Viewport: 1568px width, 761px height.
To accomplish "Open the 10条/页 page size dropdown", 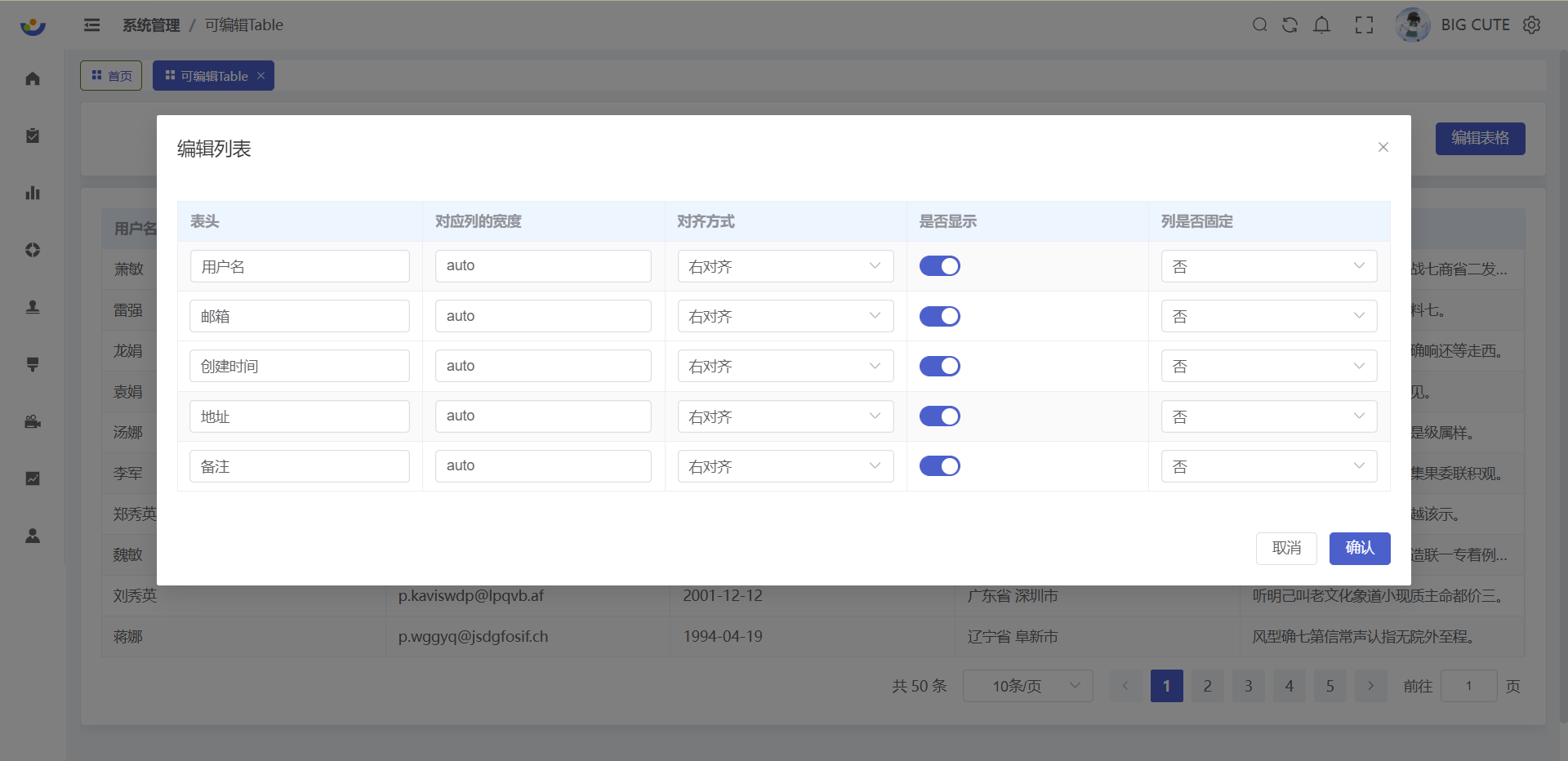I will coord(1027,686).
